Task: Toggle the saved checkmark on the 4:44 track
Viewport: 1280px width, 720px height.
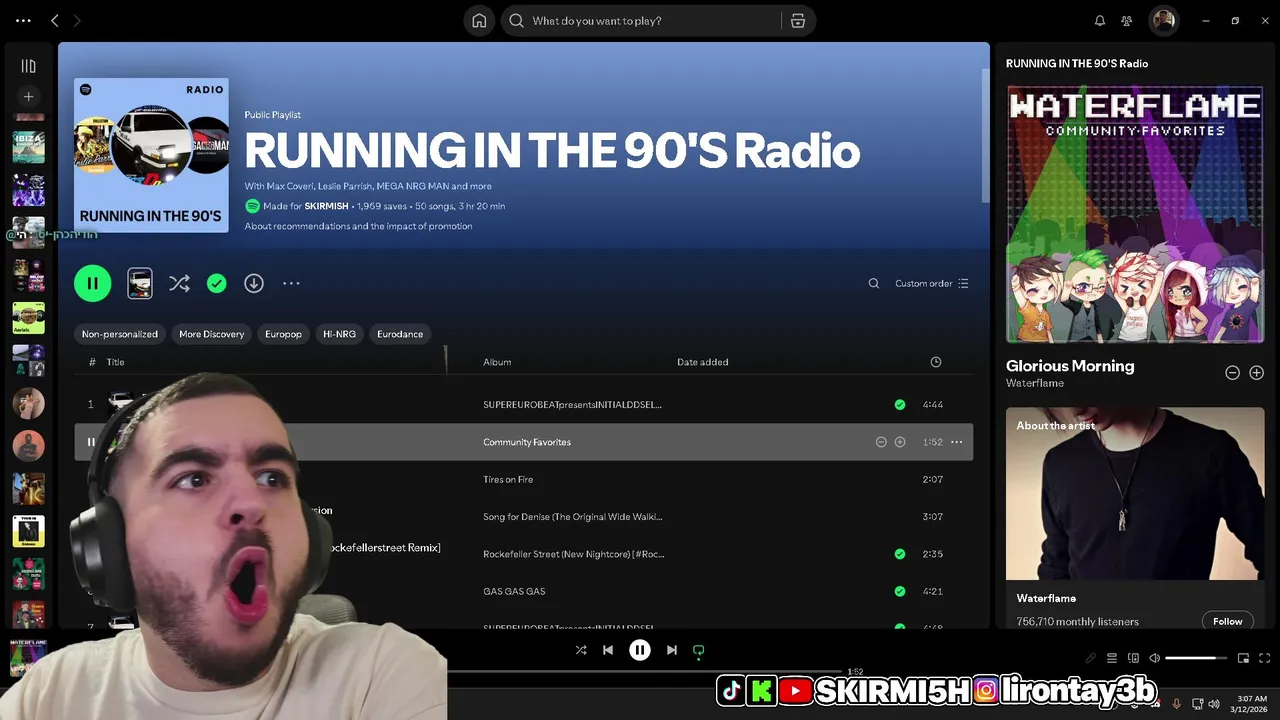Action: pyautogui.click(x=900, y=405)
